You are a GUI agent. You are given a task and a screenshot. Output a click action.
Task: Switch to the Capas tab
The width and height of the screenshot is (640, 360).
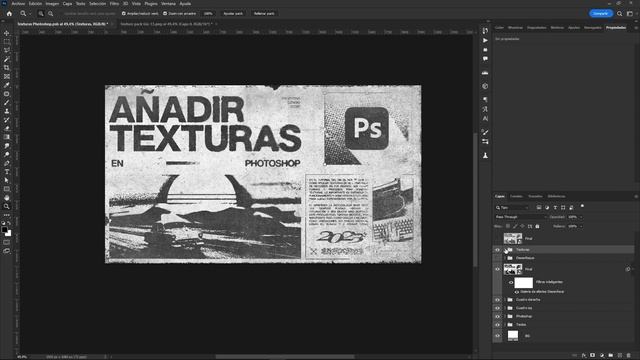coord(500,196)
